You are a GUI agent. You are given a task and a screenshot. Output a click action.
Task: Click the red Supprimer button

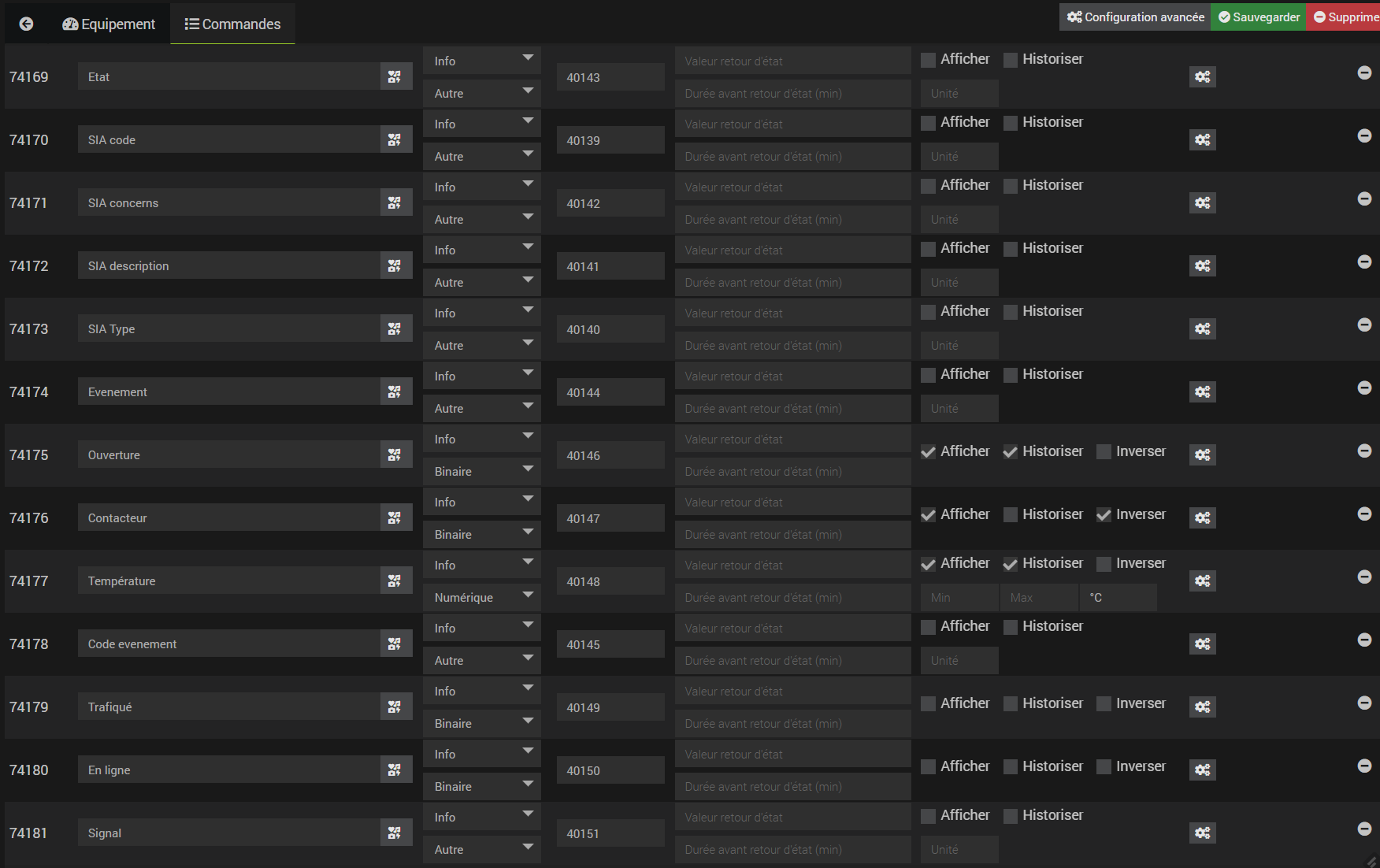(x=1344, y=17)
